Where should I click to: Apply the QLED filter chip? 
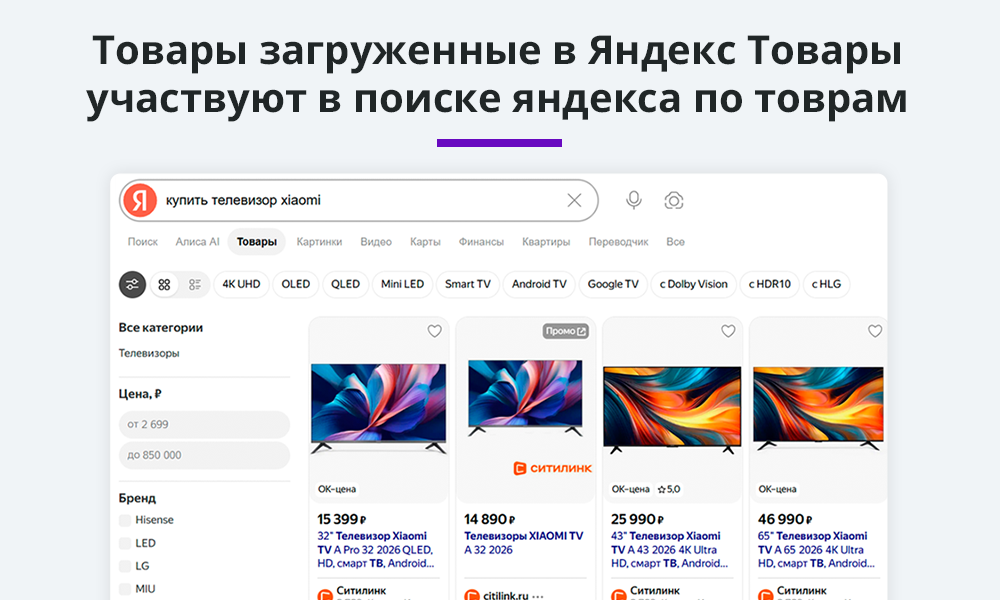pos(345,284)
